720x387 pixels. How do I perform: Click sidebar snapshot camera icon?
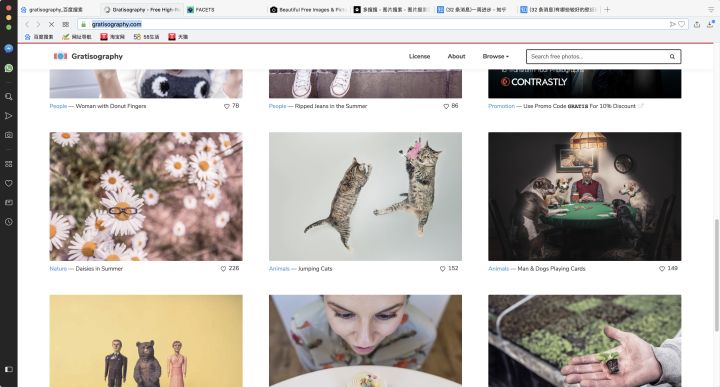pos(8,135)
